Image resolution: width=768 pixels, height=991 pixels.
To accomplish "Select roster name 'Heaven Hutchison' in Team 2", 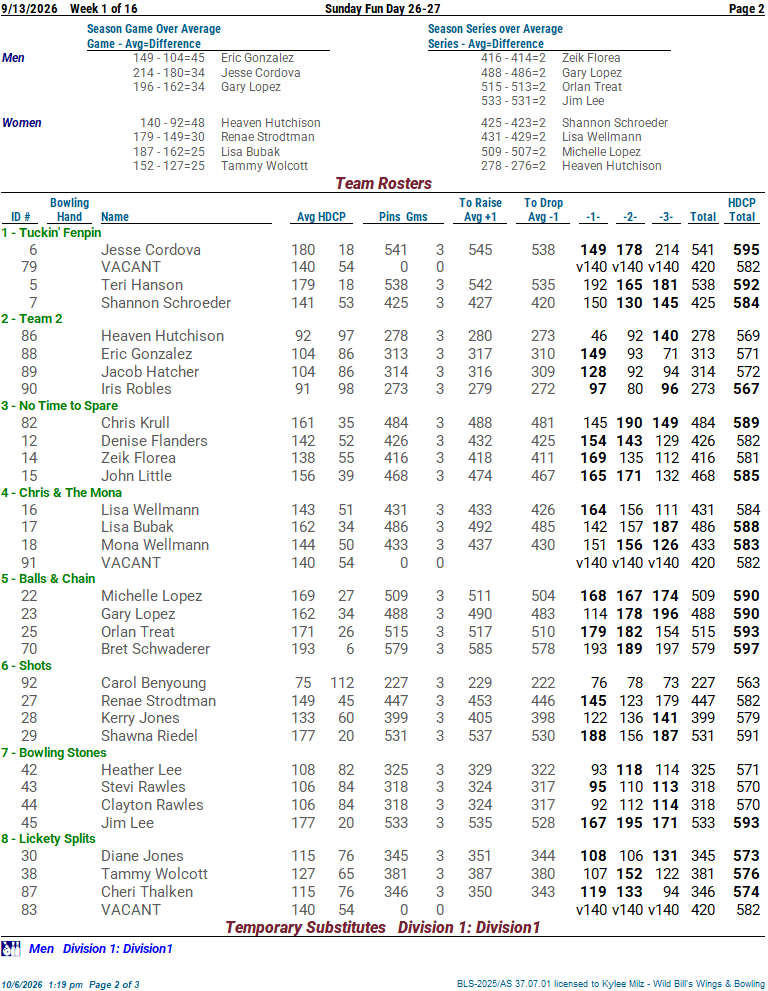I will click(x=162, y=336).
